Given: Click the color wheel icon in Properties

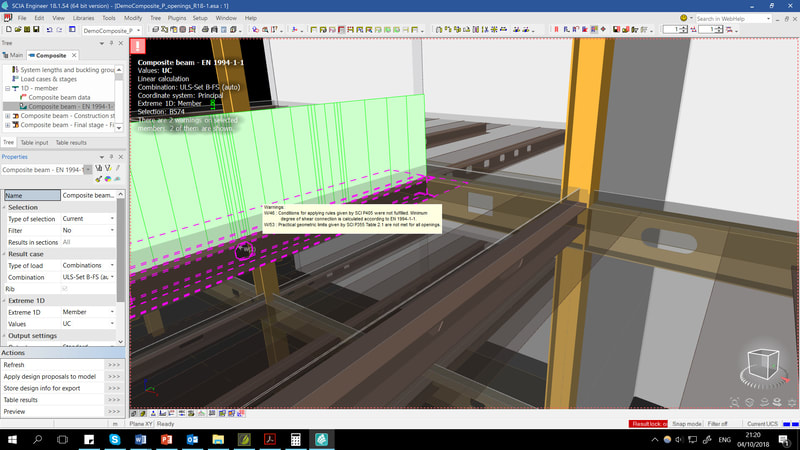Looking at the screenshot, I should [x=108, y=179].
